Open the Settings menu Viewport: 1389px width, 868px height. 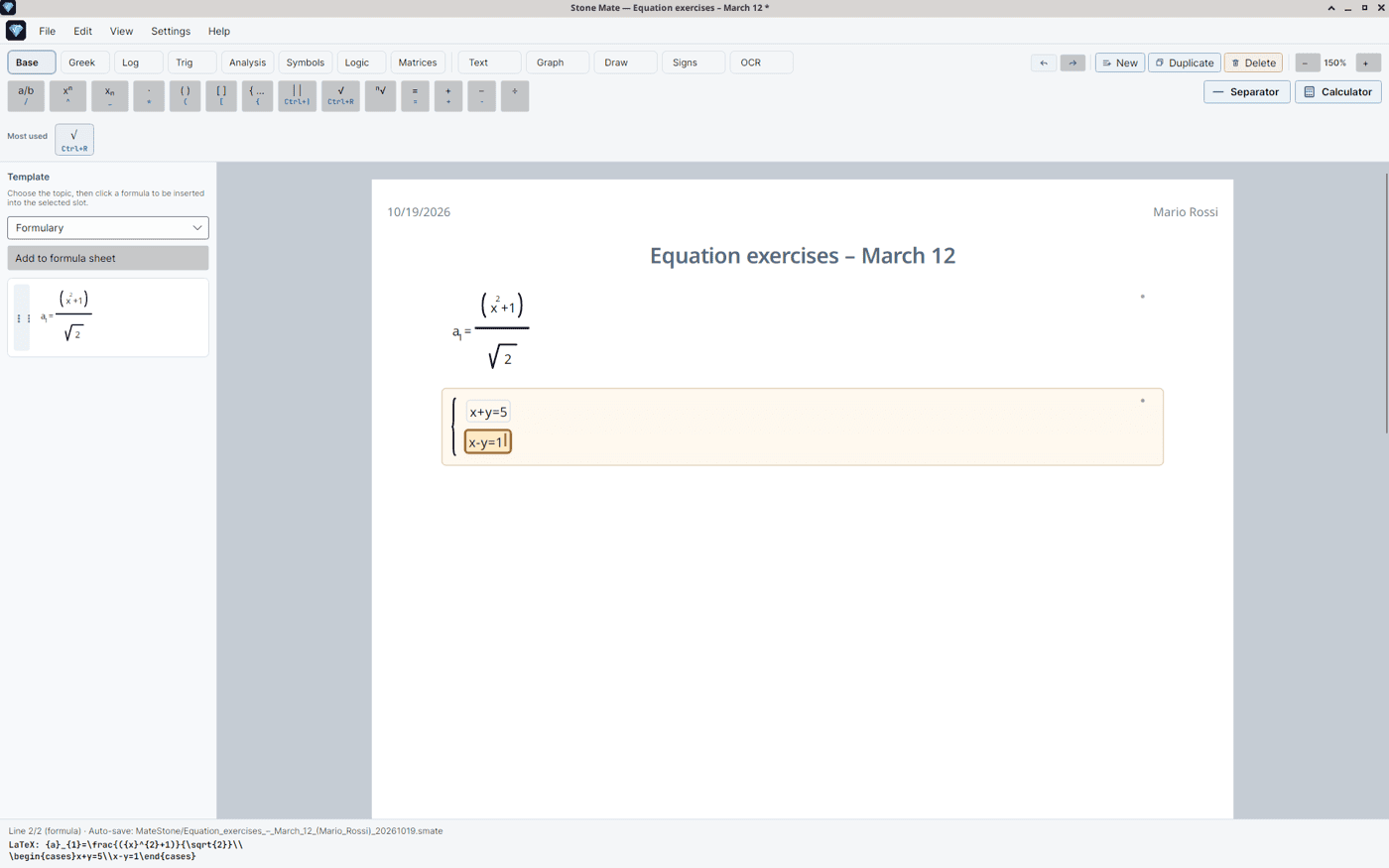(171, 31)
